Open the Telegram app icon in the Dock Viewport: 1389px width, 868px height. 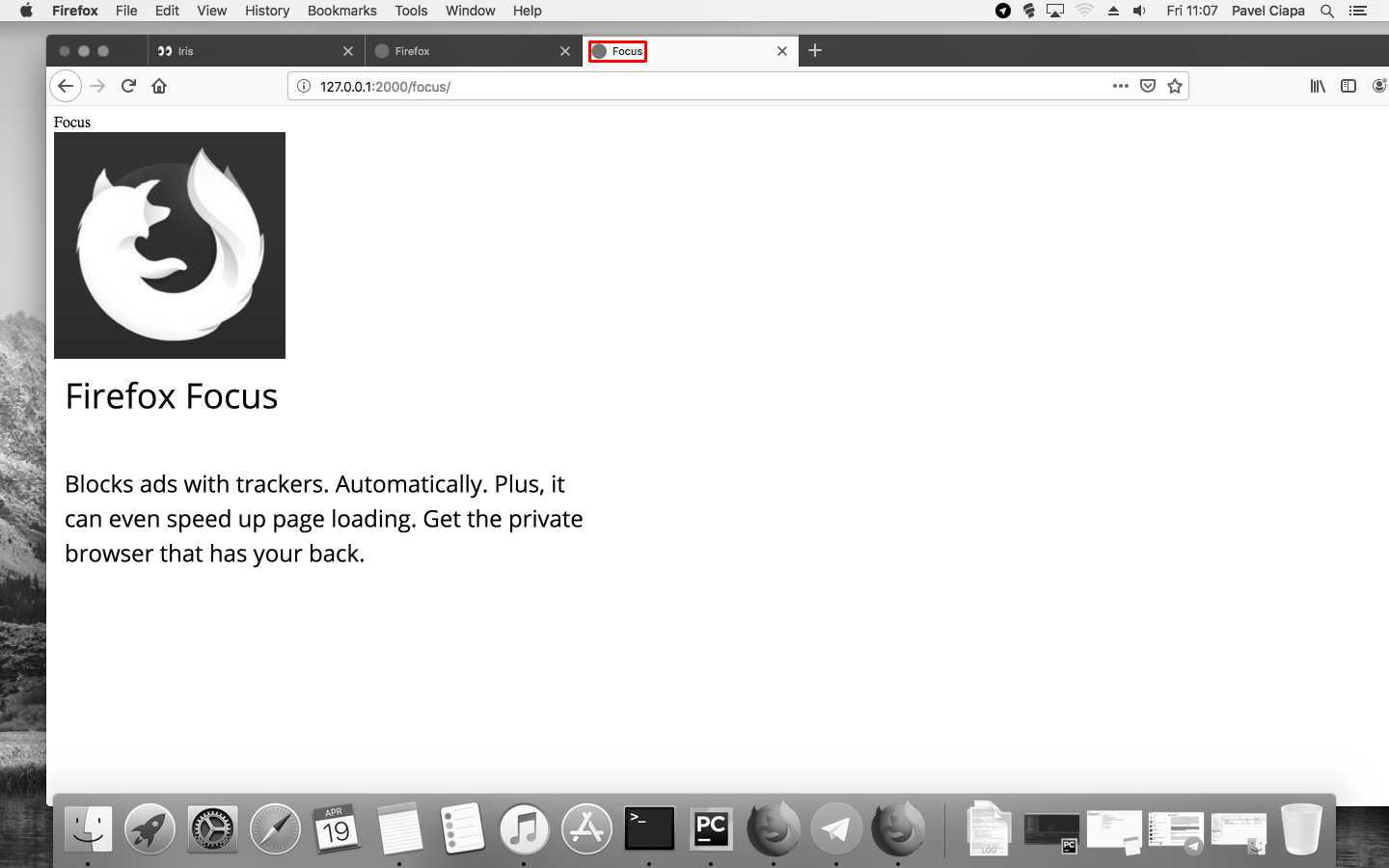coord(836,828)
